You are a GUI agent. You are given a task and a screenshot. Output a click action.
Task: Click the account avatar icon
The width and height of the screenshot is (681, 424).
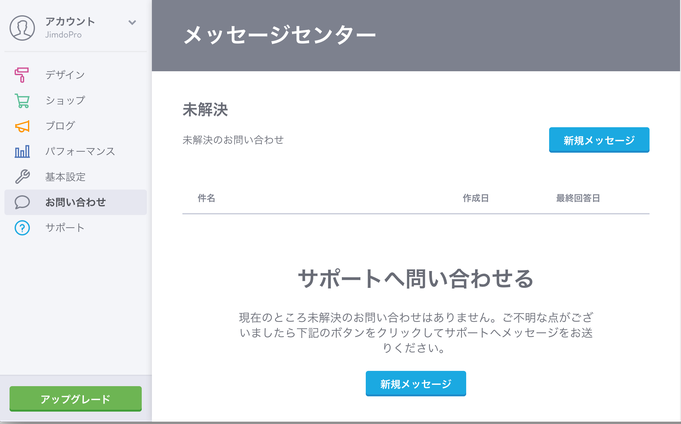pos(22,28)
